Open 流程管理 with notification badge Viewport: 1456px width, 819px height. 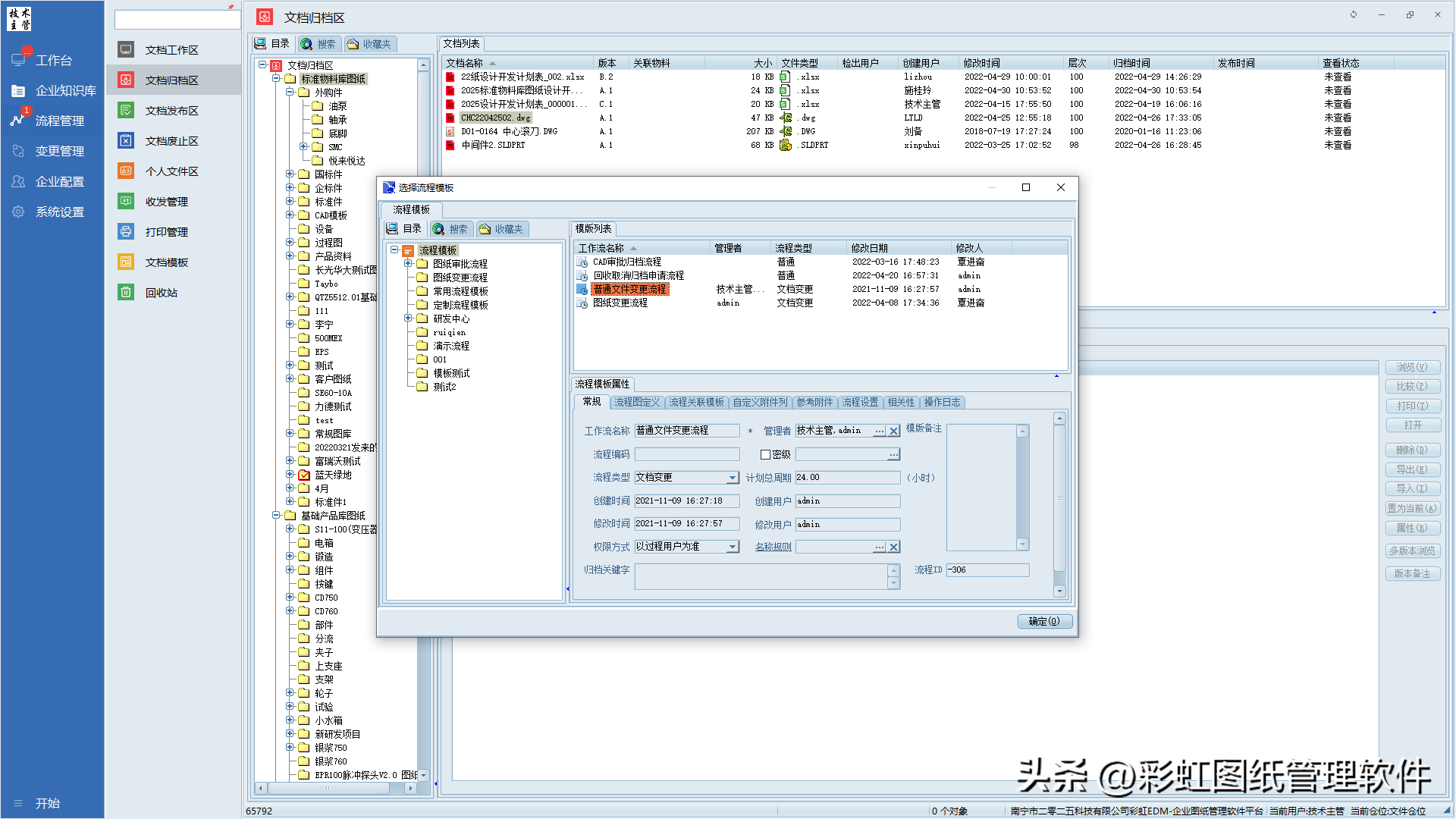[47, 121]
